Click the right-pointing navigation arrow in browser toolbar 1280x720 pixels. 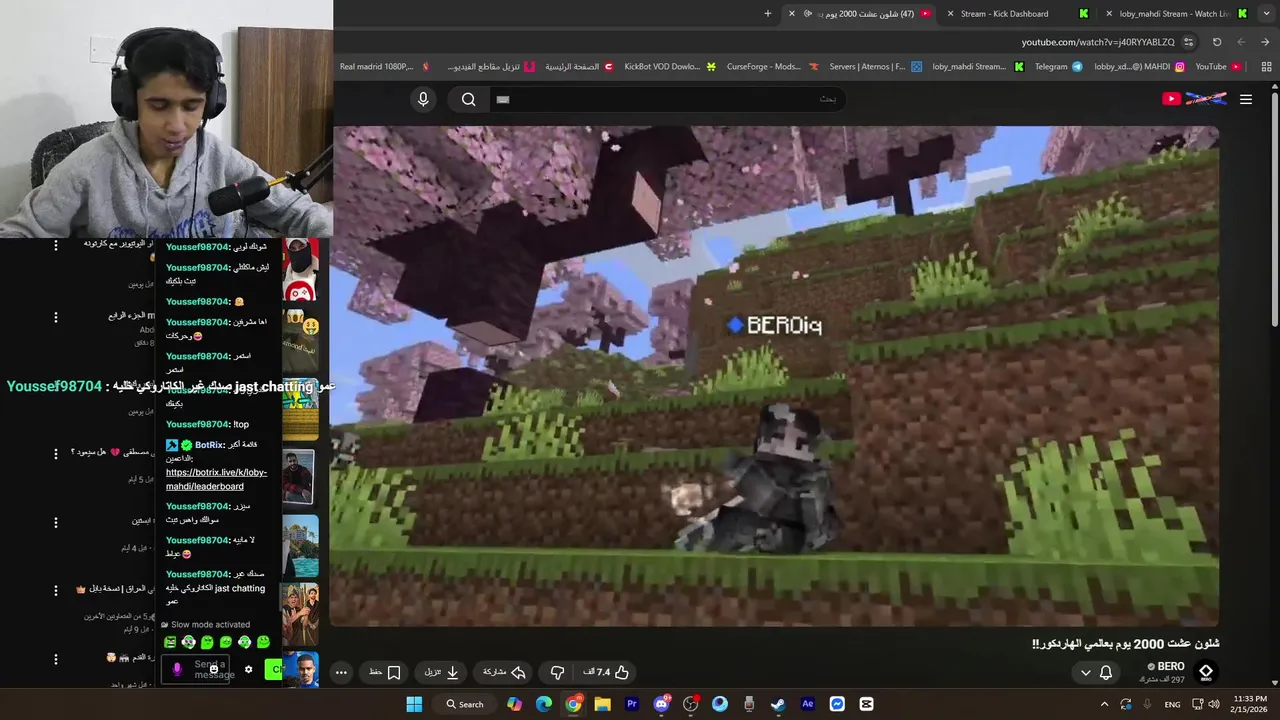[x=1266, y=42]
